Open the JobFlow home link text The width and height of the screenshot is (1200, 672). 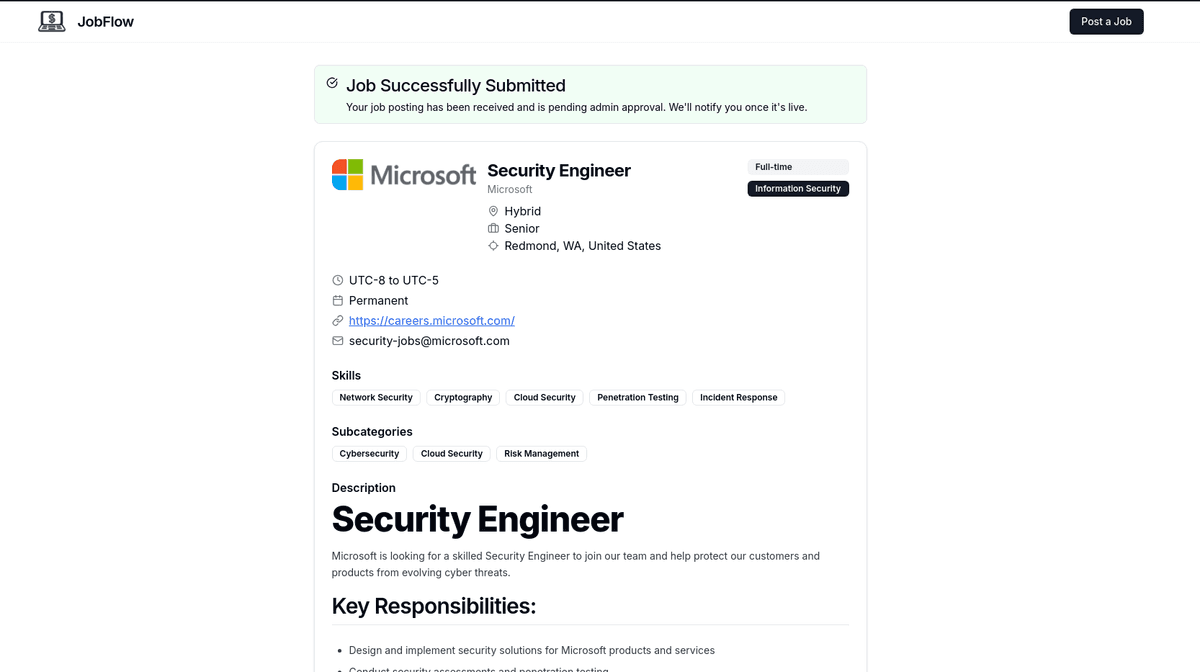coord(105,22)
